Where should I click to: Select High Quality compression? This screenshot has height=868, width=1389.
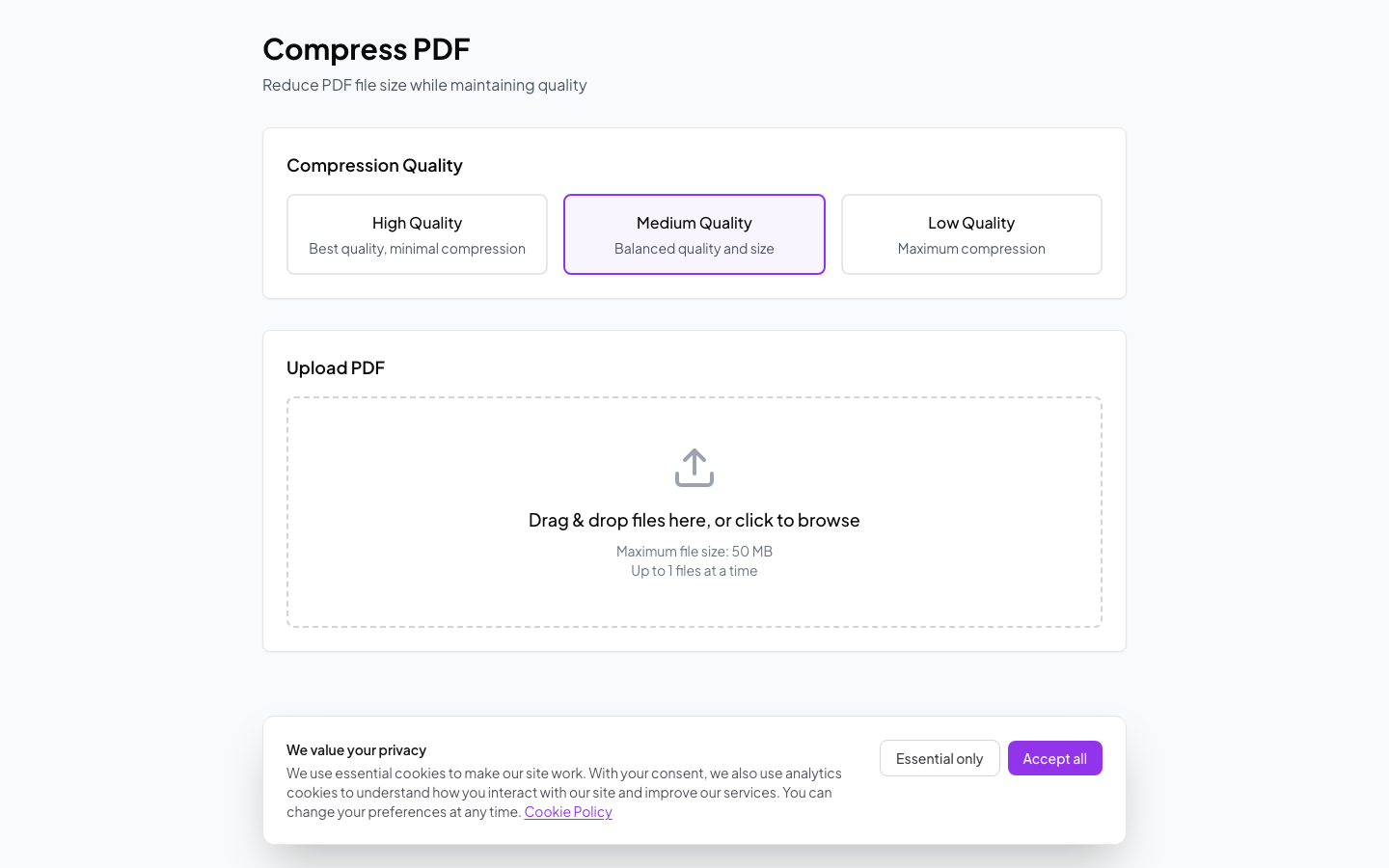coord(417,233)
